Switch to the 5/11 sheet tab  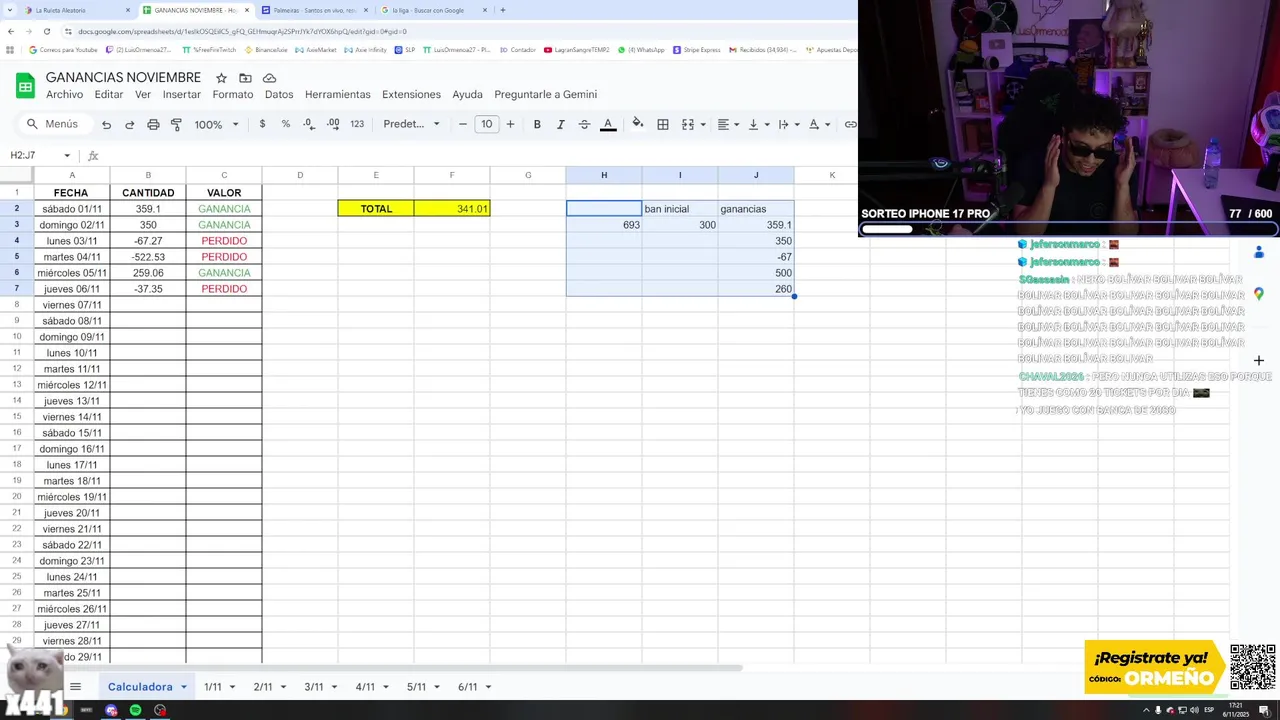416,687
